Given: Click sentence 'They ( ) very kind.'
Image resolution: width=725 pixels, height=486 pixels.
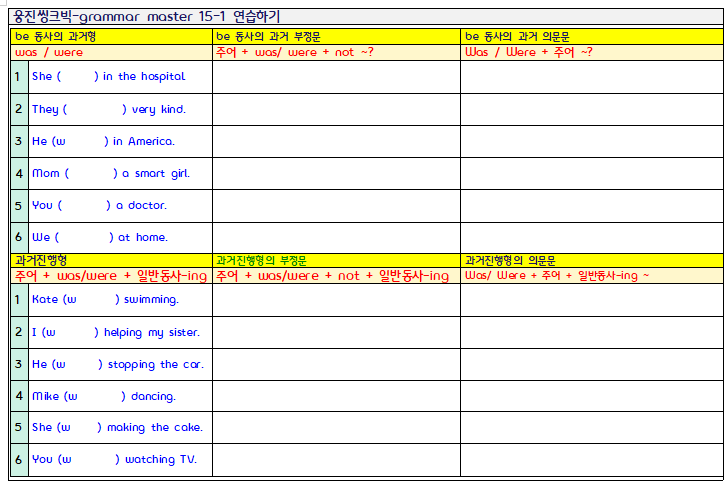Looking at the screenshot, I should (x=109, y=110).
